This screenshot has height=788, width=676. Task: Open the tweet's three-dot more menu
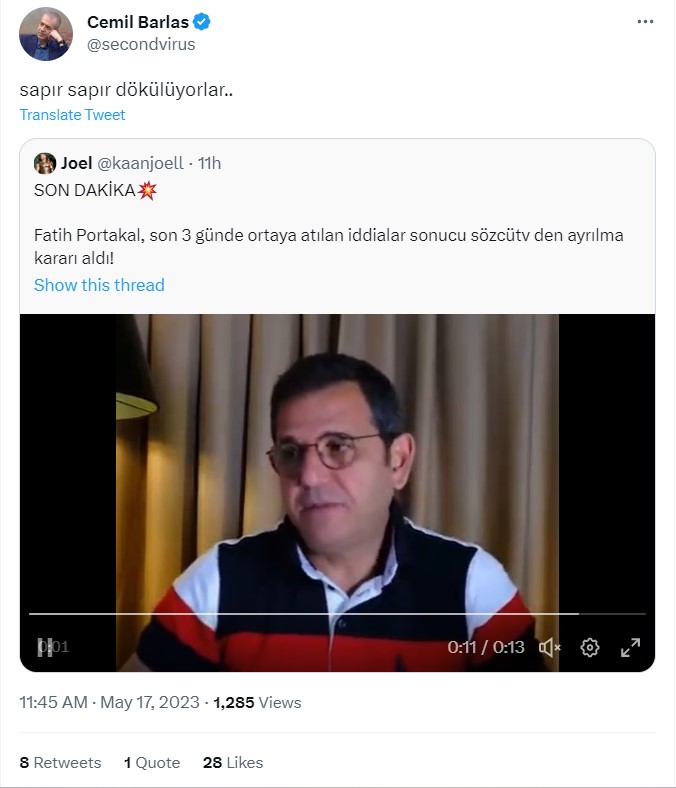pos(647,22)
